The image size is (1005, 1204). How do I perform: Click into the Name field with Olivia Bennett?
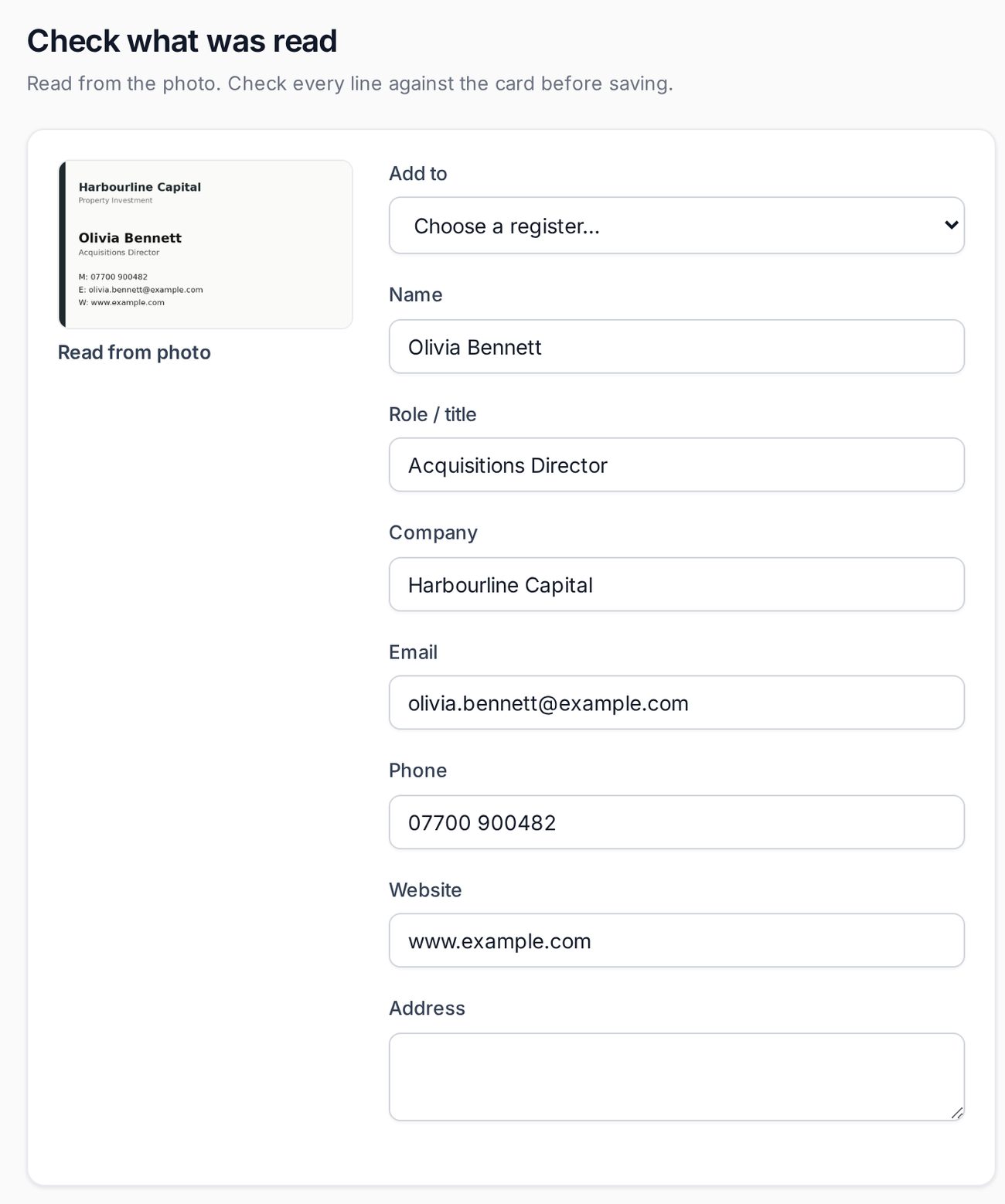click(676, 347)
